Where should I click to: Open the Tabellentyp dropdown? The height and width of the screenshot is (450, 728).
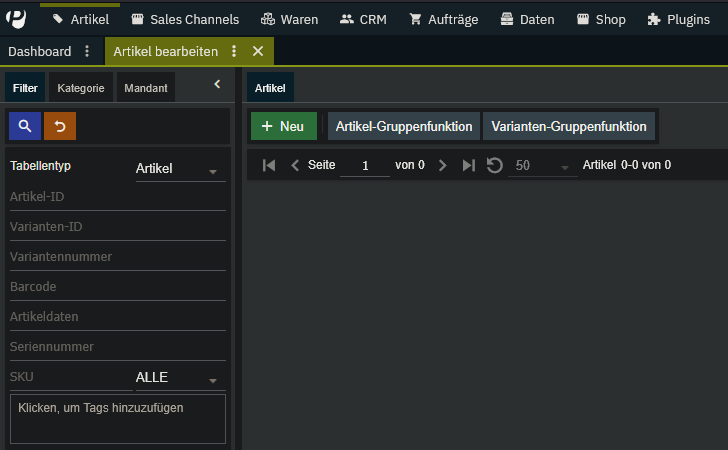(179, 169)
